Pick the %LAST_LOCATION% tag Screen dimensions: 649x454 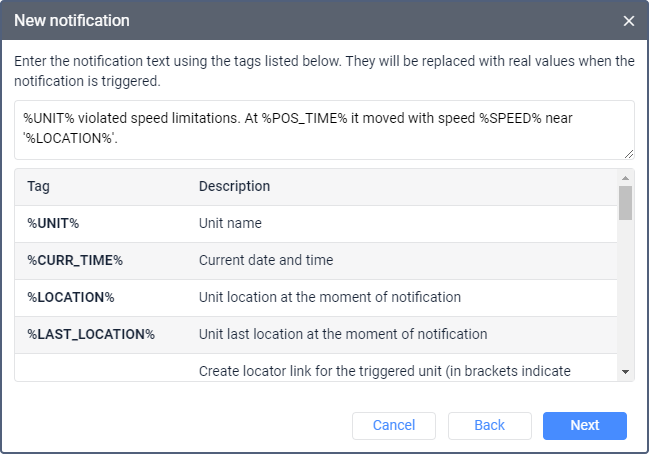pyautogui.click(x=91, y=334)
